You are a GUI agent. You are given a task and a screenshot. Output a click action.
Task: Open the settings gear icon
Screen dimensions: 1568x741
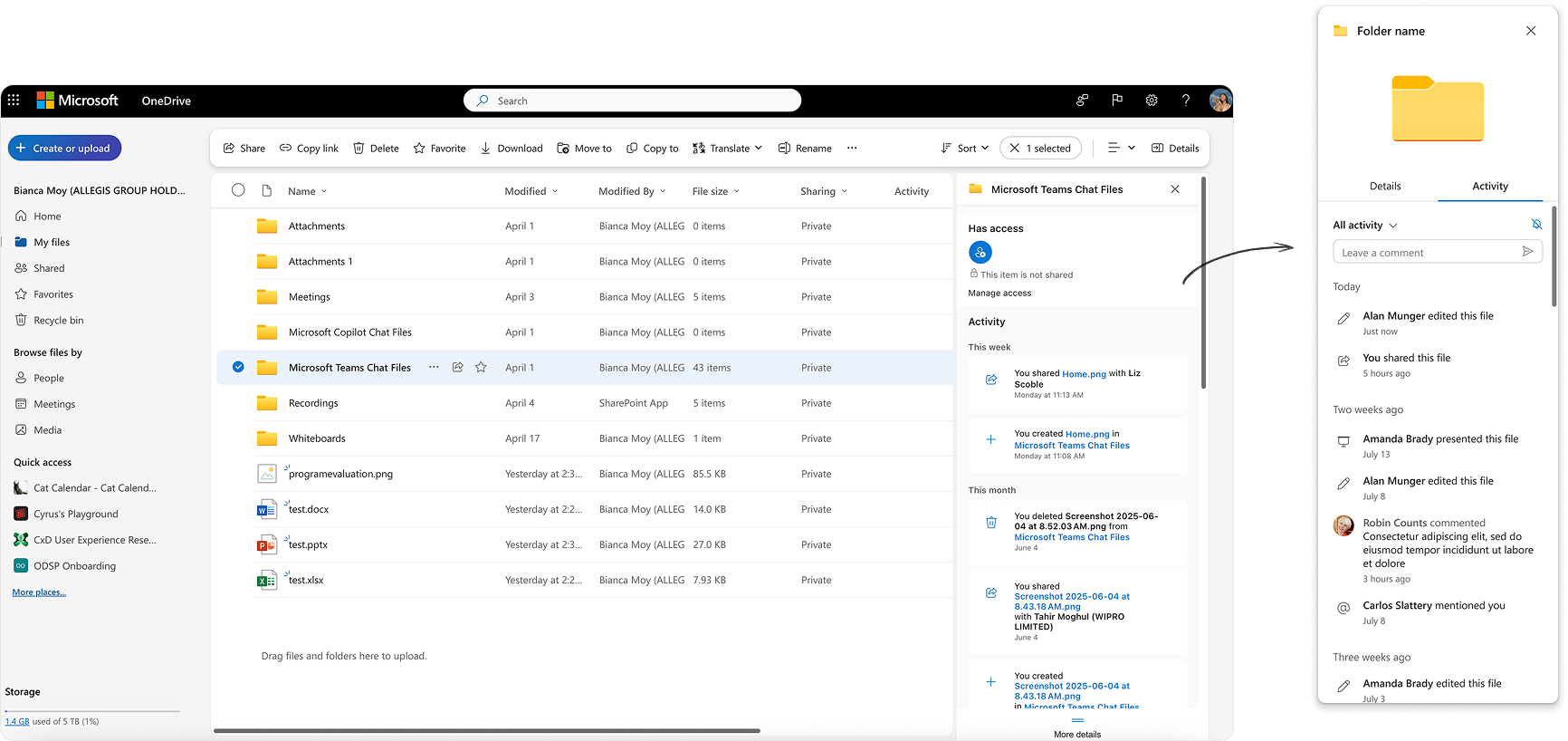tap(1152, 101)
